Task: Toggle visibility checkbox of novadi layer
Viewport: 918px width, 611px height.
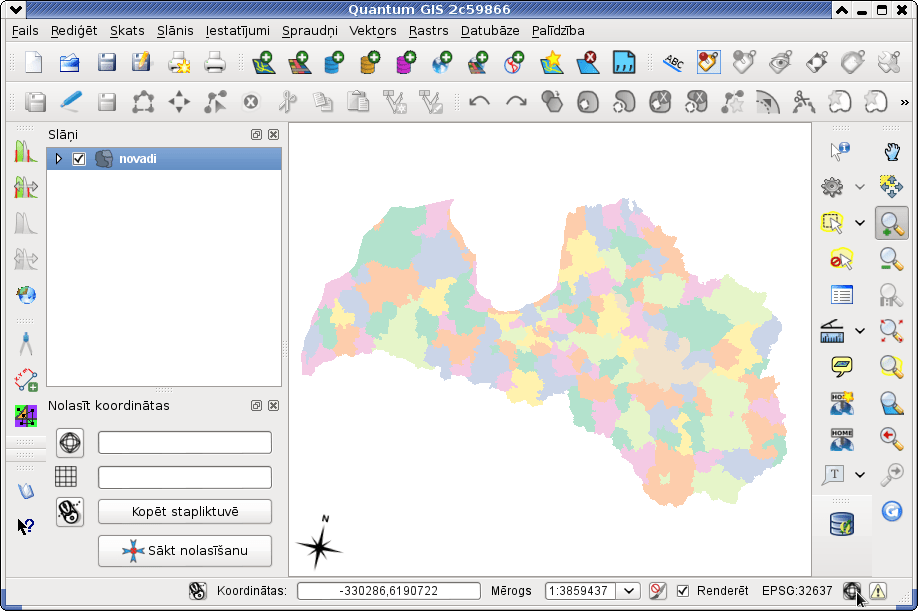Action: [x=79, y=159]
